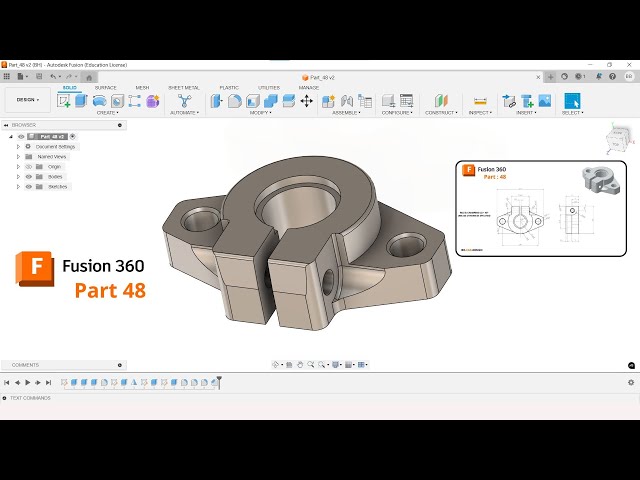The height and width of the screenshot is (480, 640).
Task: Click the Bill of Materials icon in Assemble
Action: [x=365, y=101]
